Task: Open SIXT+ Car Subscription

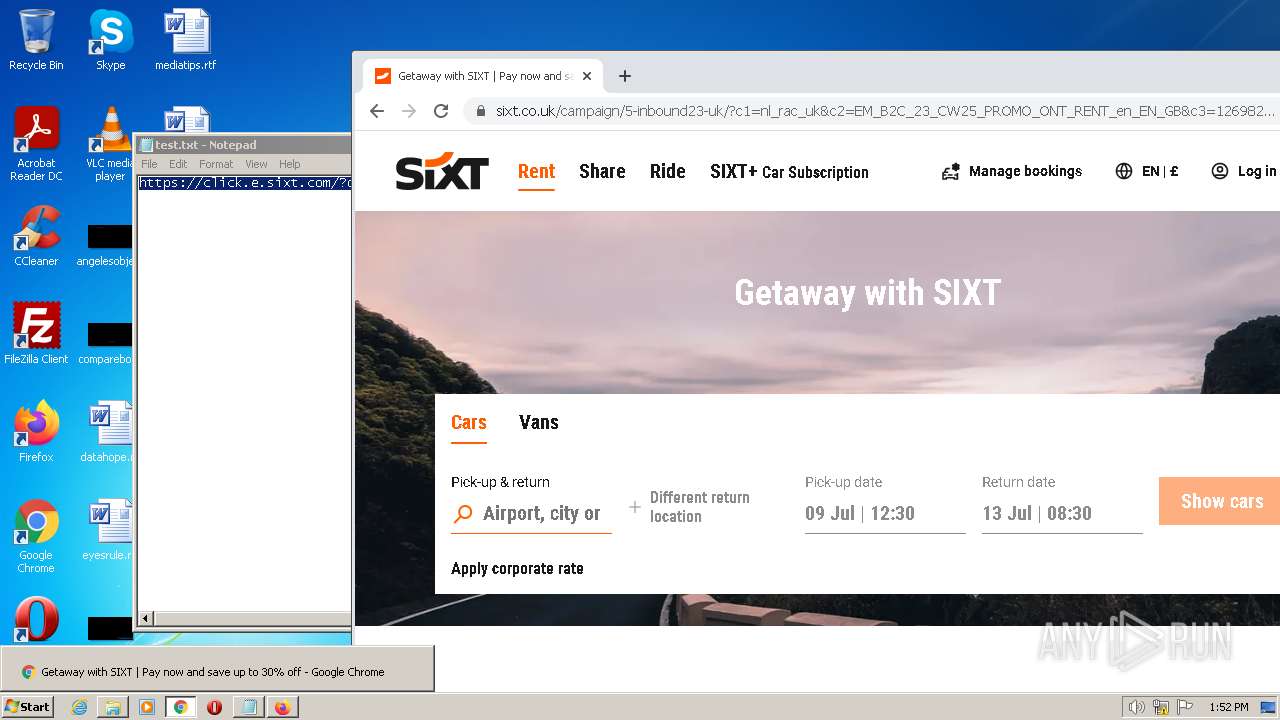Action: click(789, 171)
